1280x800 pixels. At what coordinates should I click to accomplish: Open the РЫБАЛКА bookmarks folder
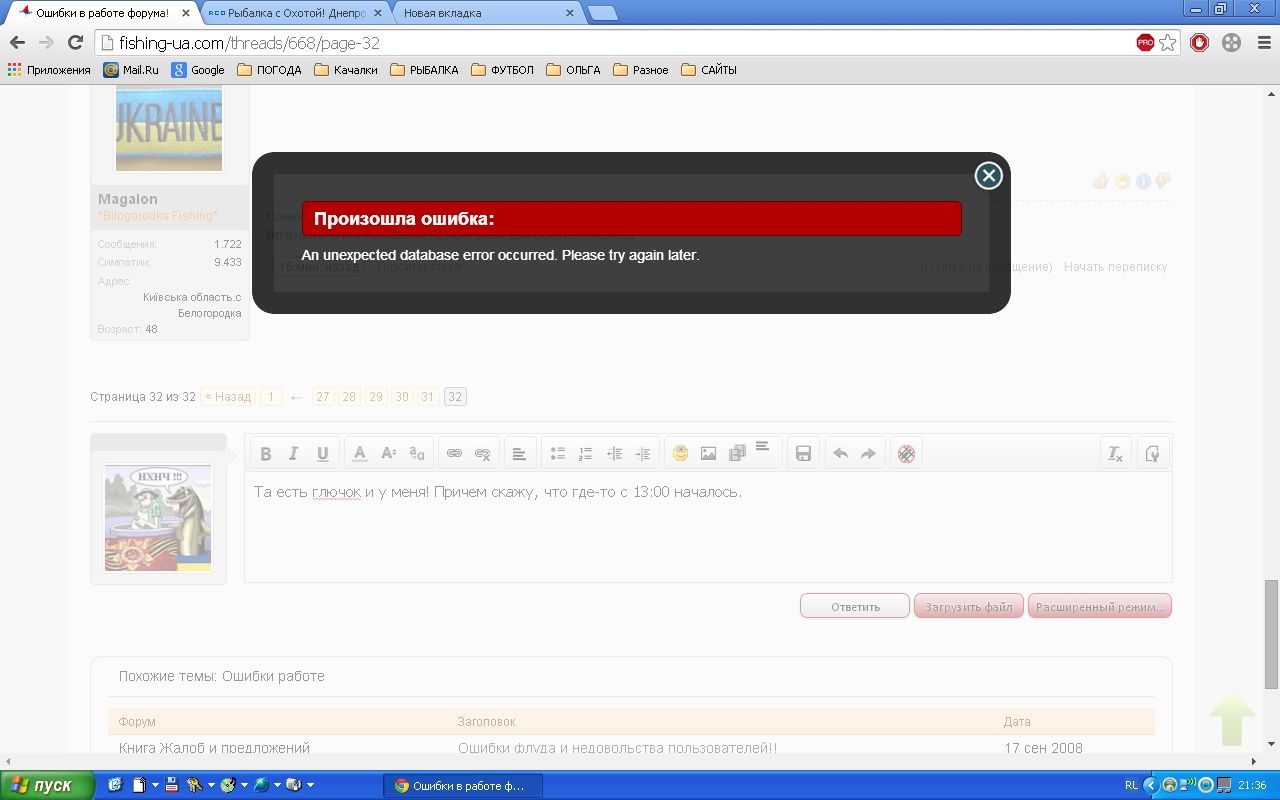[425, 70]
